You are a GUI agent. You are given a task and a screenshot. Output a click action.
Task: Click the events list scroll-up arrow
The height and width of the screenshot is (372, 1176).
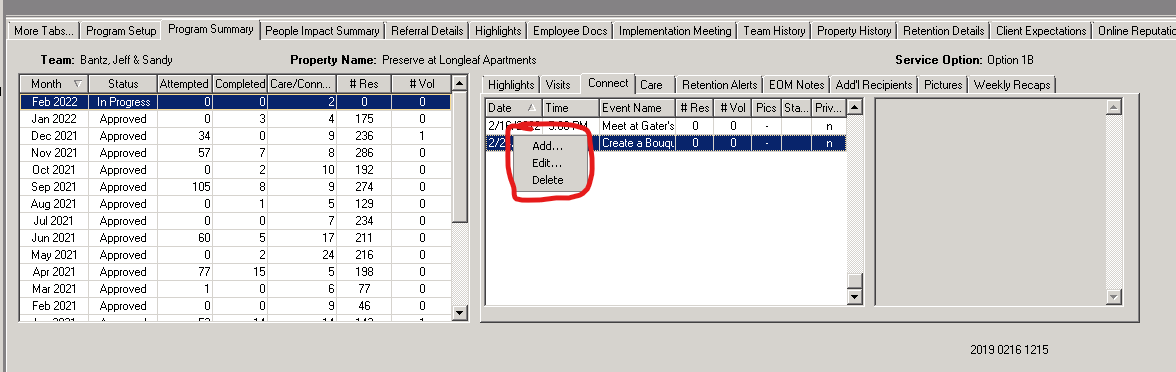(855, 107)
